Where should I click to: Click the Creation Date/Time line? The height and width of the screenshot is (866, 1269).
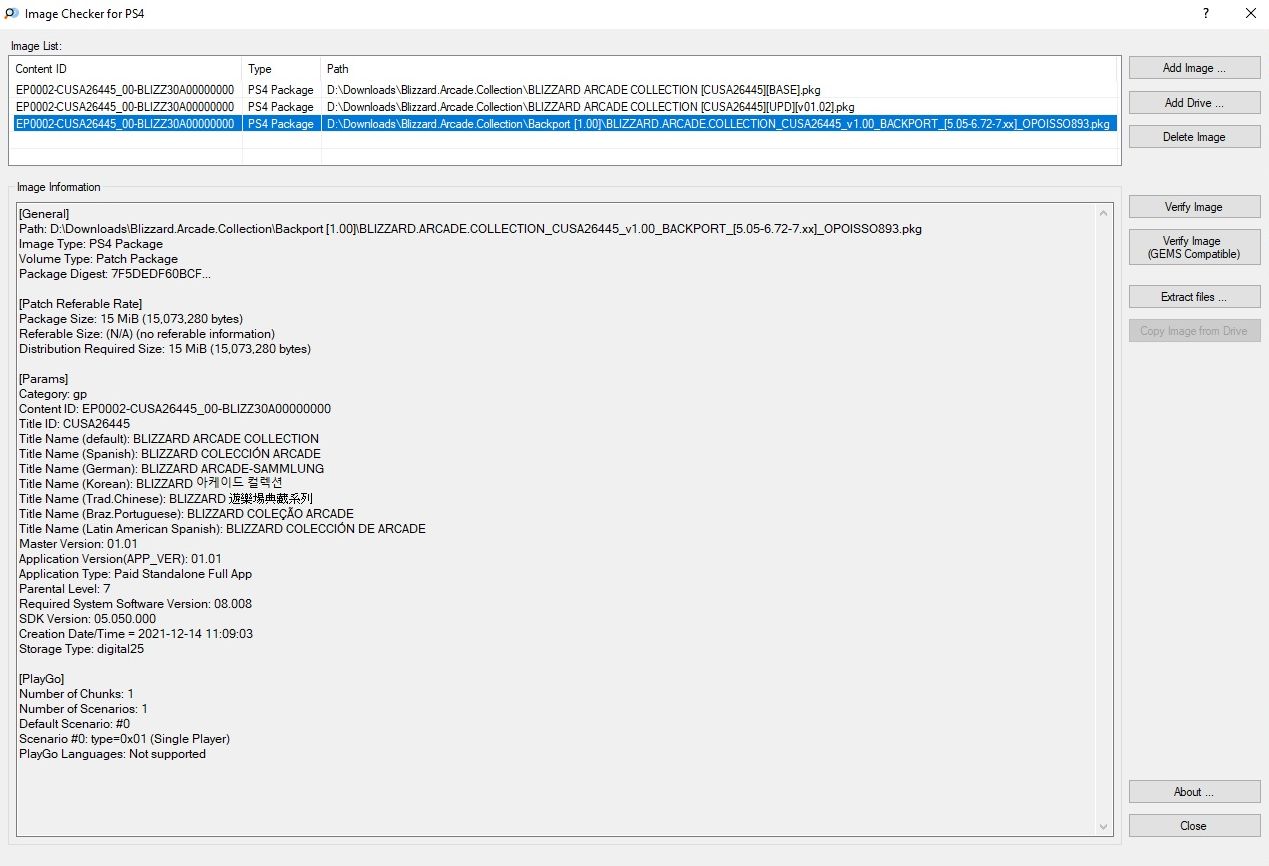[x=136, y=634]
